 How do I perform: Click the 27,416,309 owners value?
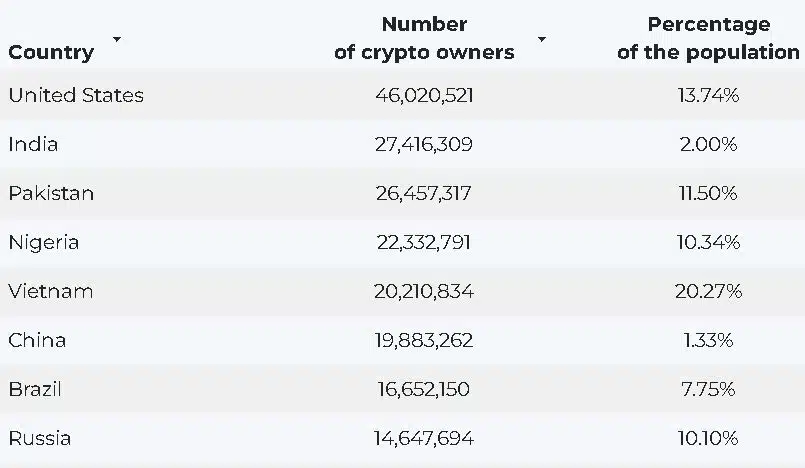pyautogui.click(x=424, y=145)
